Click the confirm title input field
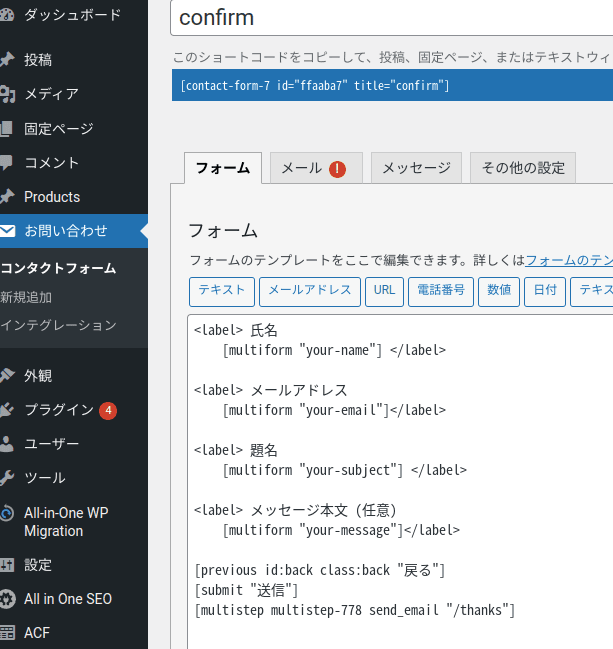This screenshot has height=649, width=613. 392,18
